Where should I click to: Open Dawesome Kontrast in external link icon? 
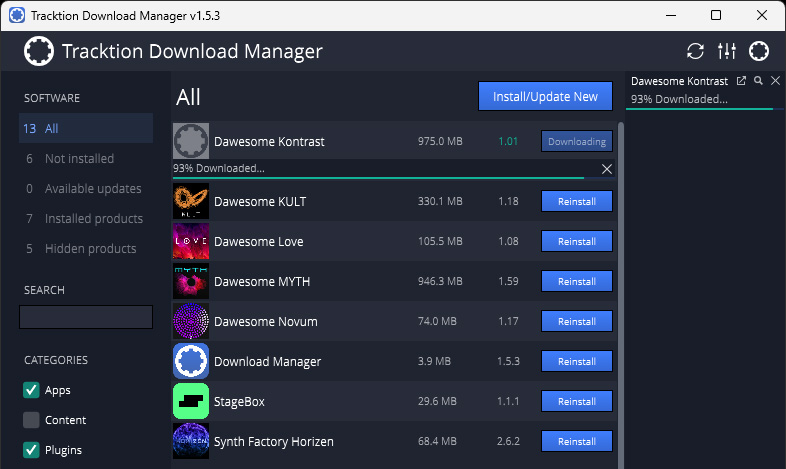point(741,81)
